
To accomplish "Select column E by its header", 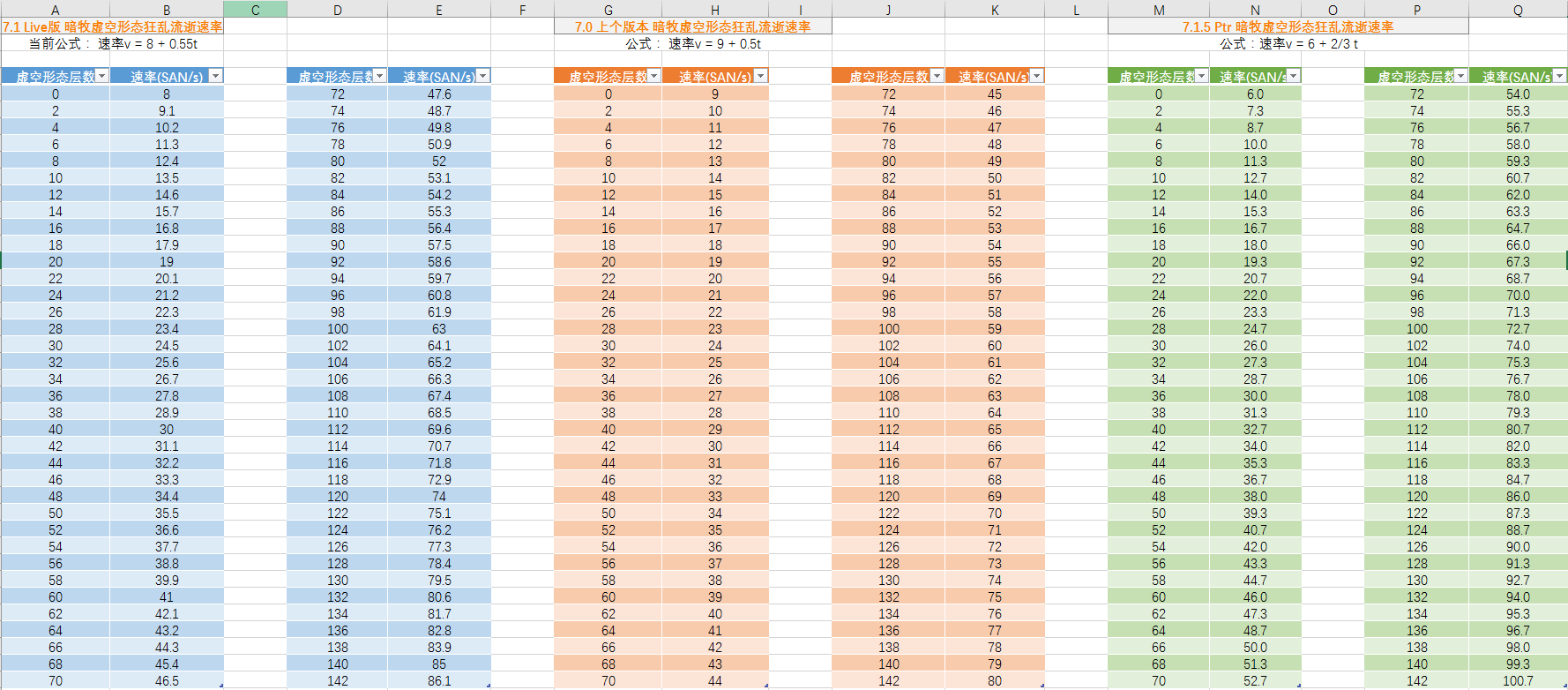I will coord(439,10).
